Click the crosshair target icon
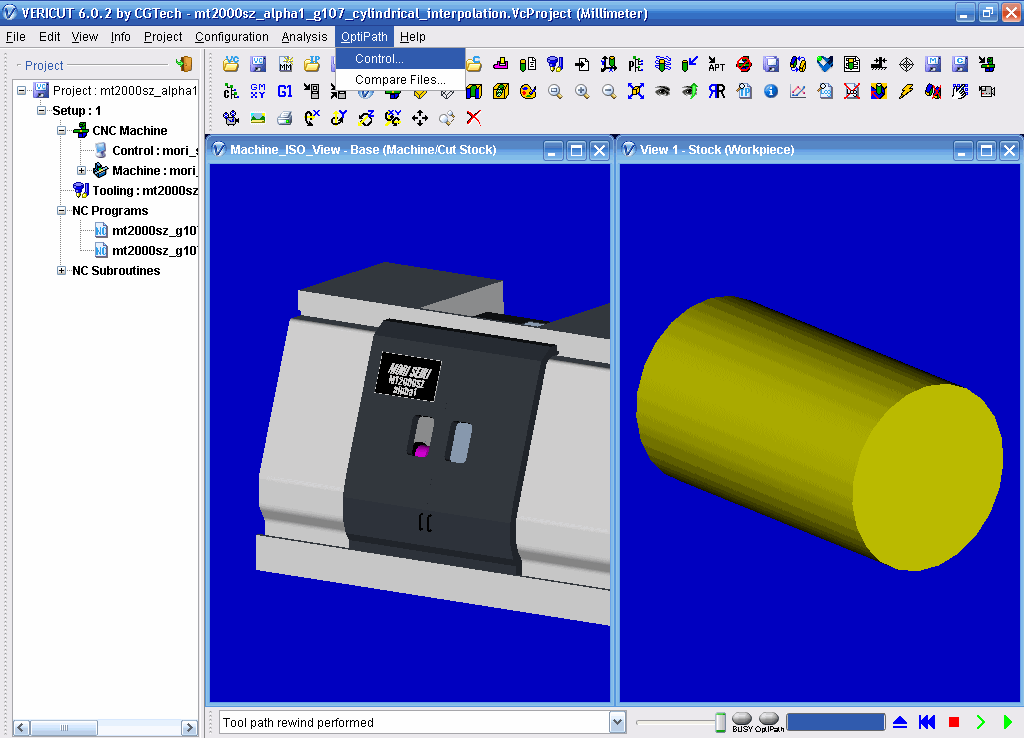This screenshot has height=738, width=1024. (906, 63)
